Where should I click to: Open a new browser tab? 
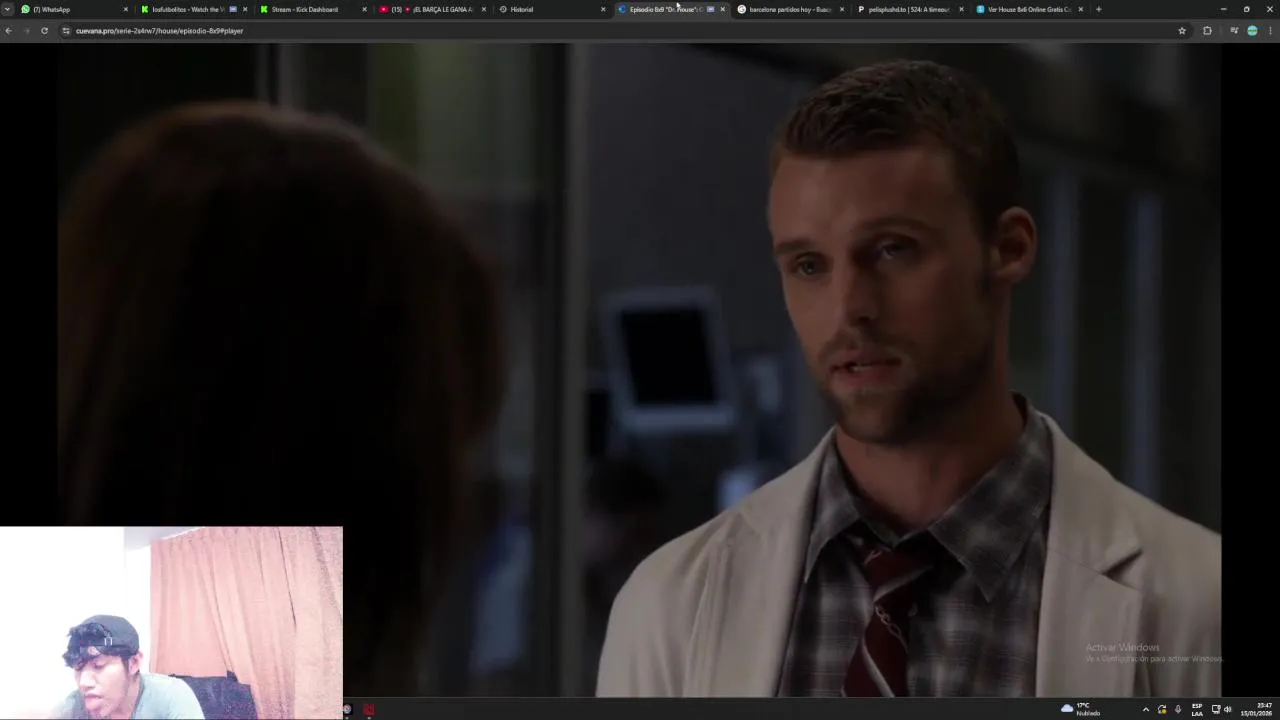coord(1098,9)
